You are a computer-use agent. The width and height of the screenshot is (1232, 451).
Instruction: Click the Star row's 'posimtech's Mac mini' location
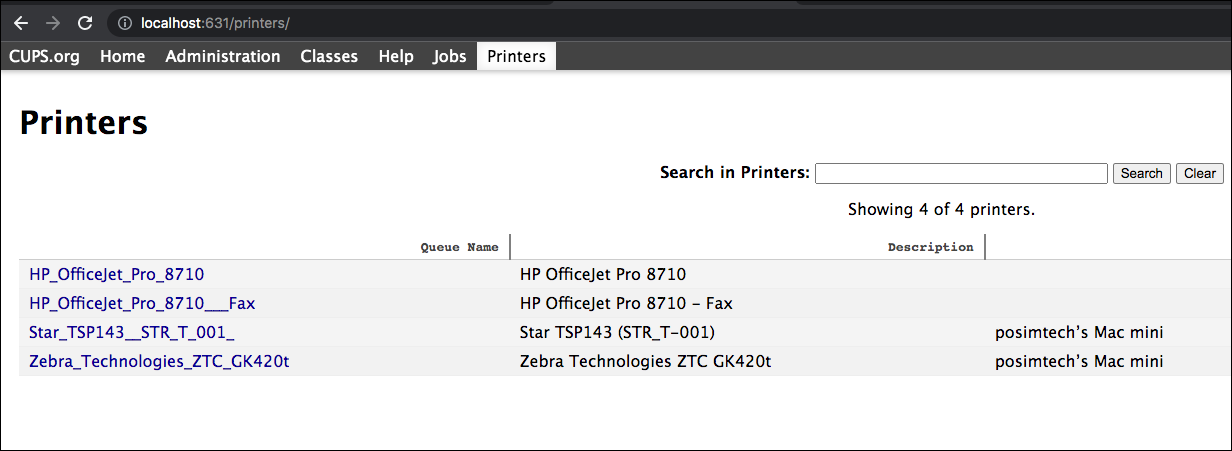[x=1080, y=332]
